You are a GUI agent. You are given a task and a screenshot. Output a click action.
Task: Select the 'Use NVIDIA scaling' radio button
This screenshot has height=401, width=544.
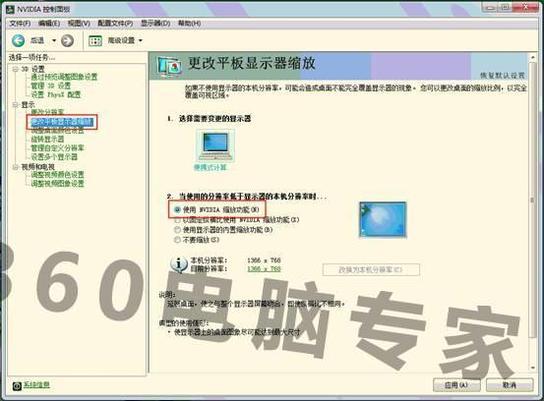coord(177,210)
